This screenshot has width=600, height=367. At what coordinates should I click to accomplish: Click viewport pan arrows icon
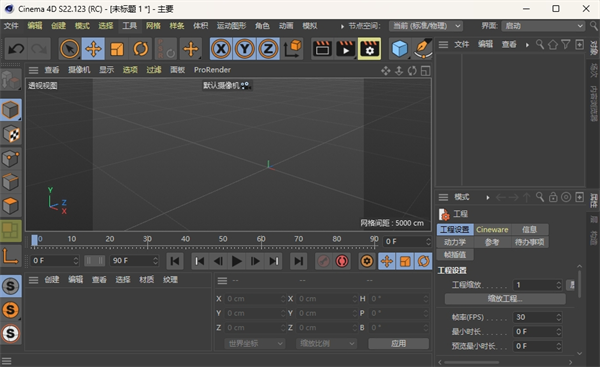point(385,71)
